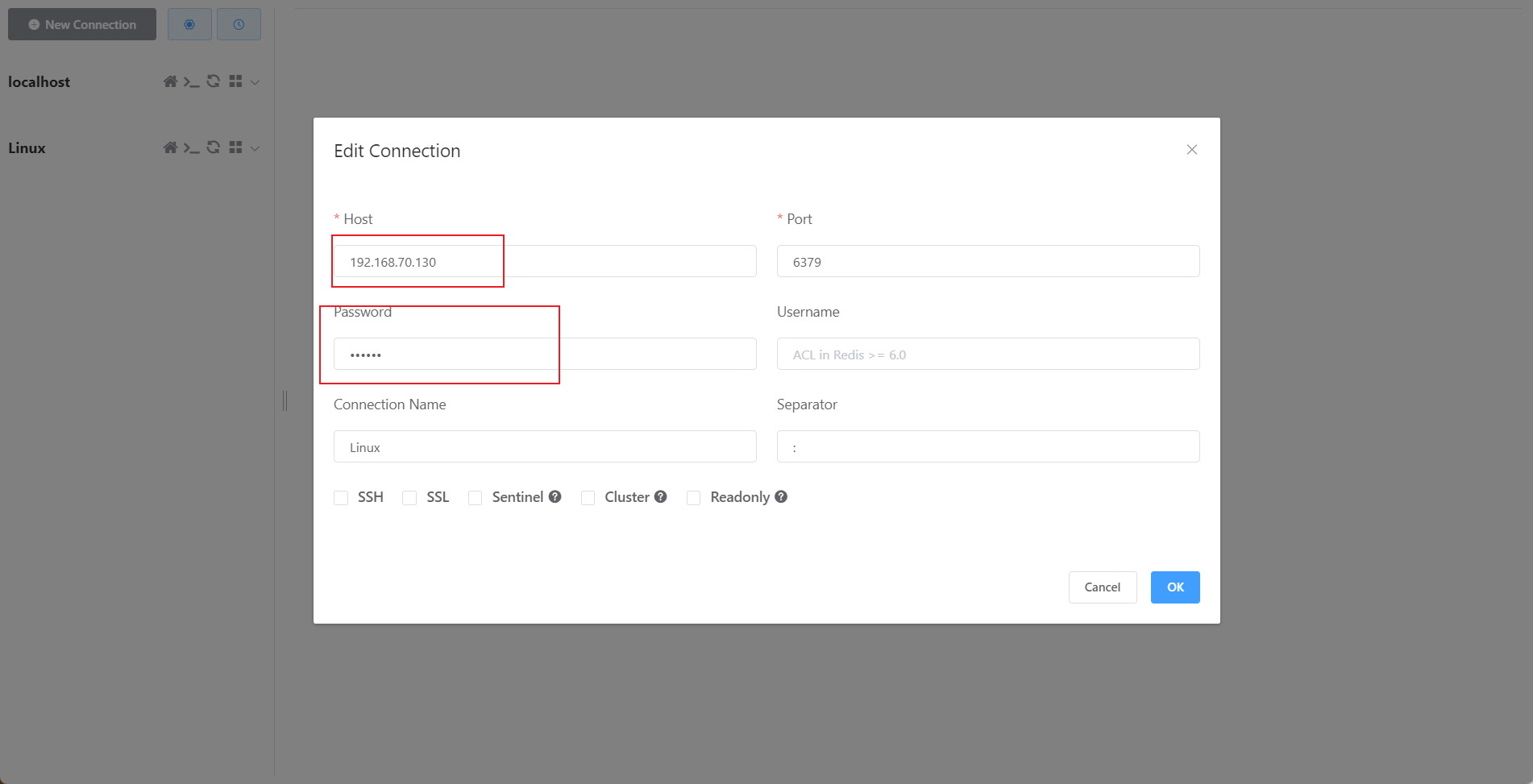Viewport: 1533px width, 784px height.
Task: Expand the Linux connection chevron
Action: (255, 148)
